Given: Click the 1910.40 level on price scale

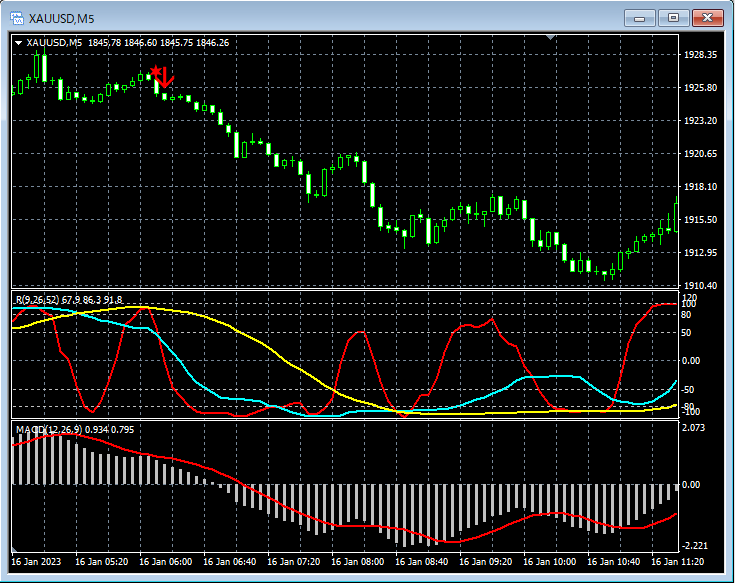Looking at the screenshot, I should (x=702, y=286).
